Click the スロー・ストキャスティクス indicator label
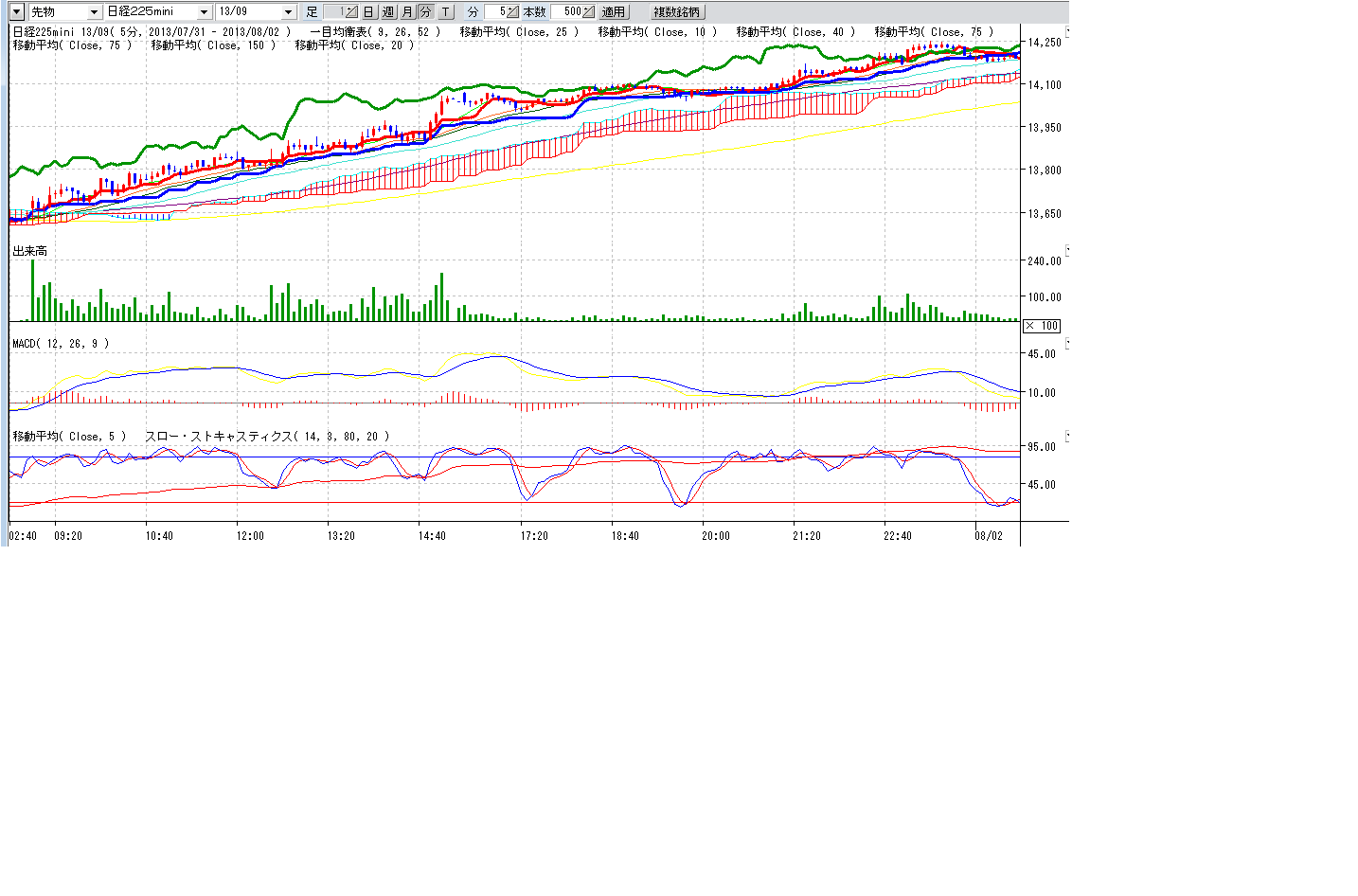This screenshot has height=896, width=1358. click(266, 437)
